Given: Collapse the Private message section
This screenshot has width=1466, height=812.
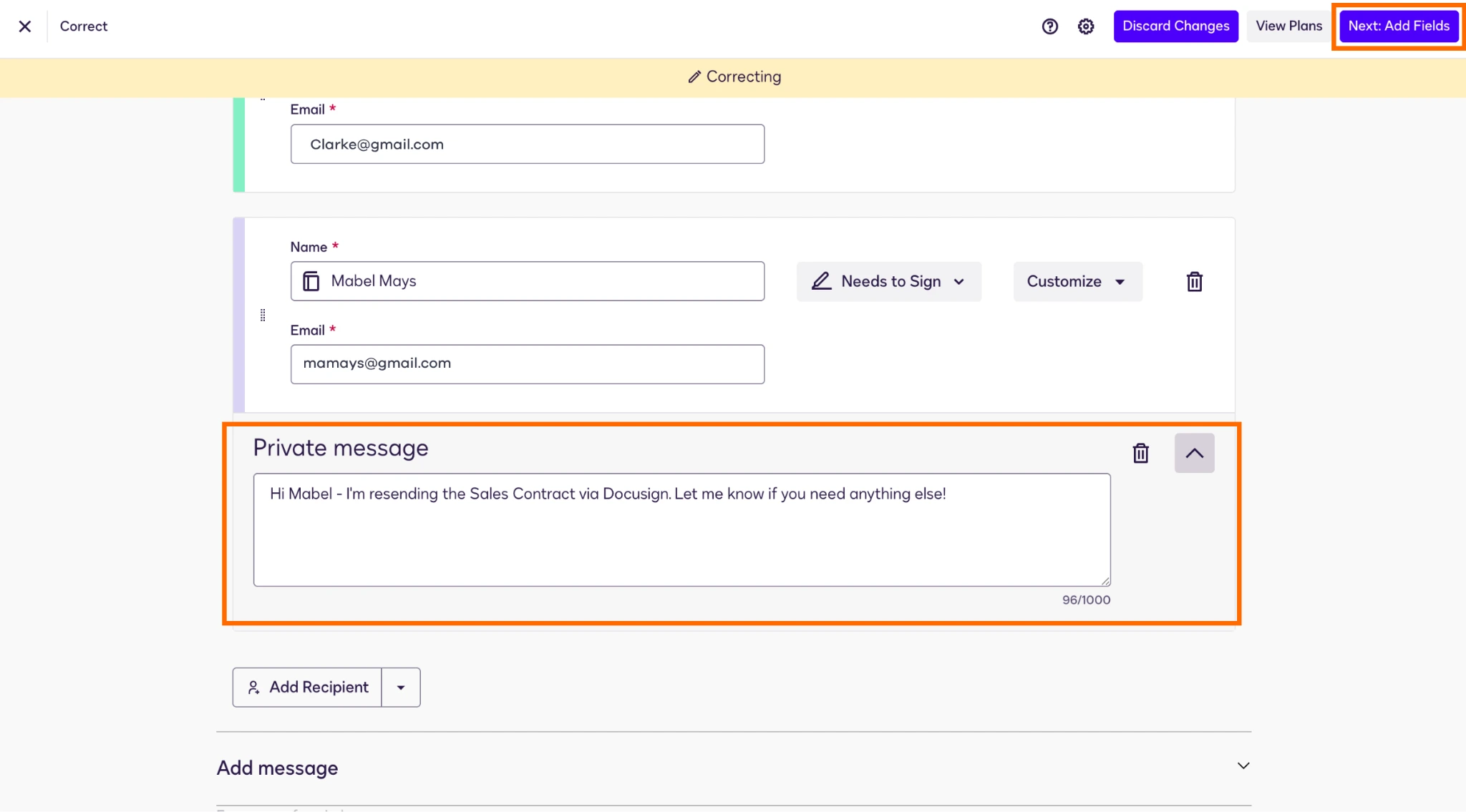Looking at the screenshot, I should (x=1194, y=453).
